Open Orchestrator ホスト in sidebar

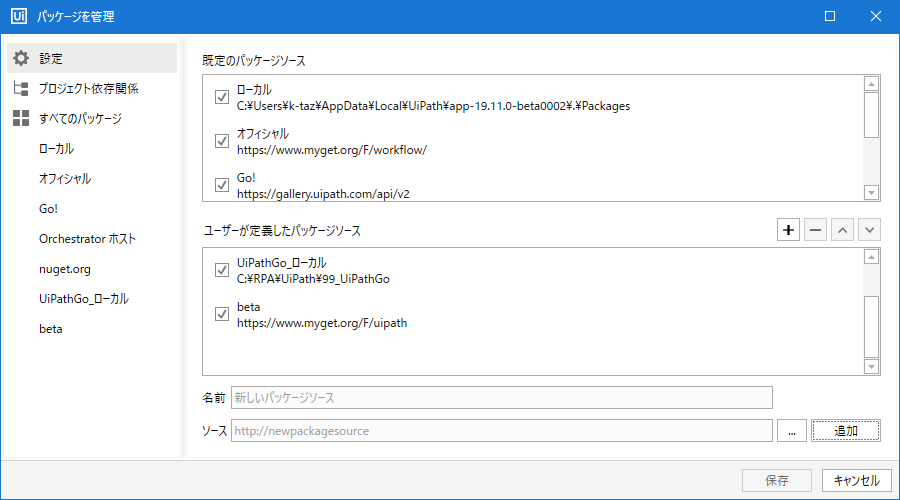point(87,239)
